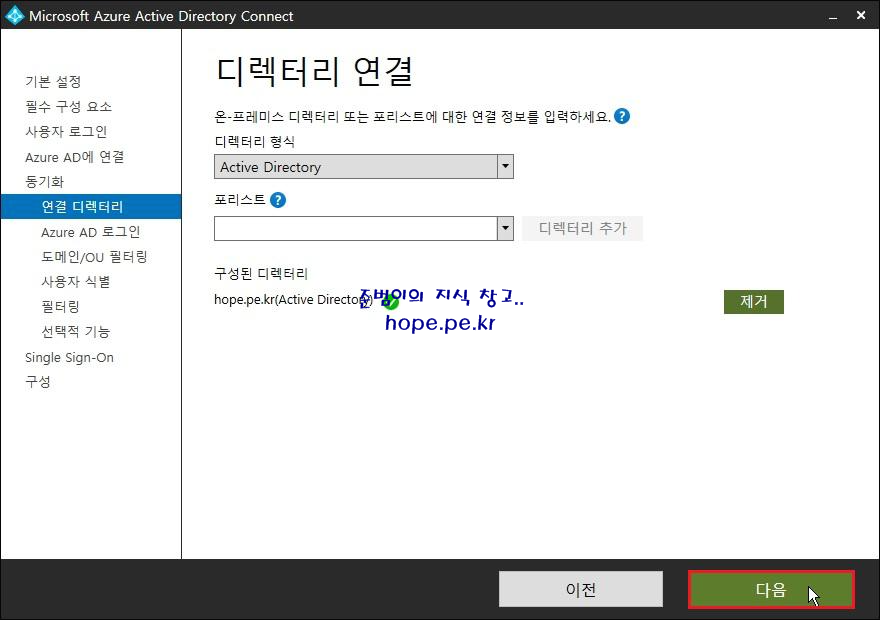Open help icon next to connection info instruction
This screenshot has width=880, height=620.
[x=622, y=116]
